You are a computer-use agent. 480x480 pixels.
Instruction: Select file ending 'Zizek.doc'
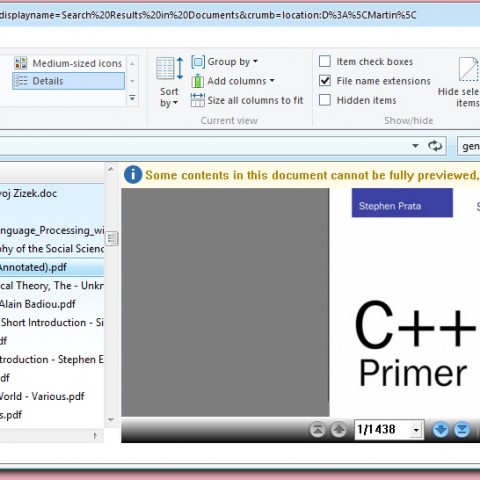pos(52,193)
